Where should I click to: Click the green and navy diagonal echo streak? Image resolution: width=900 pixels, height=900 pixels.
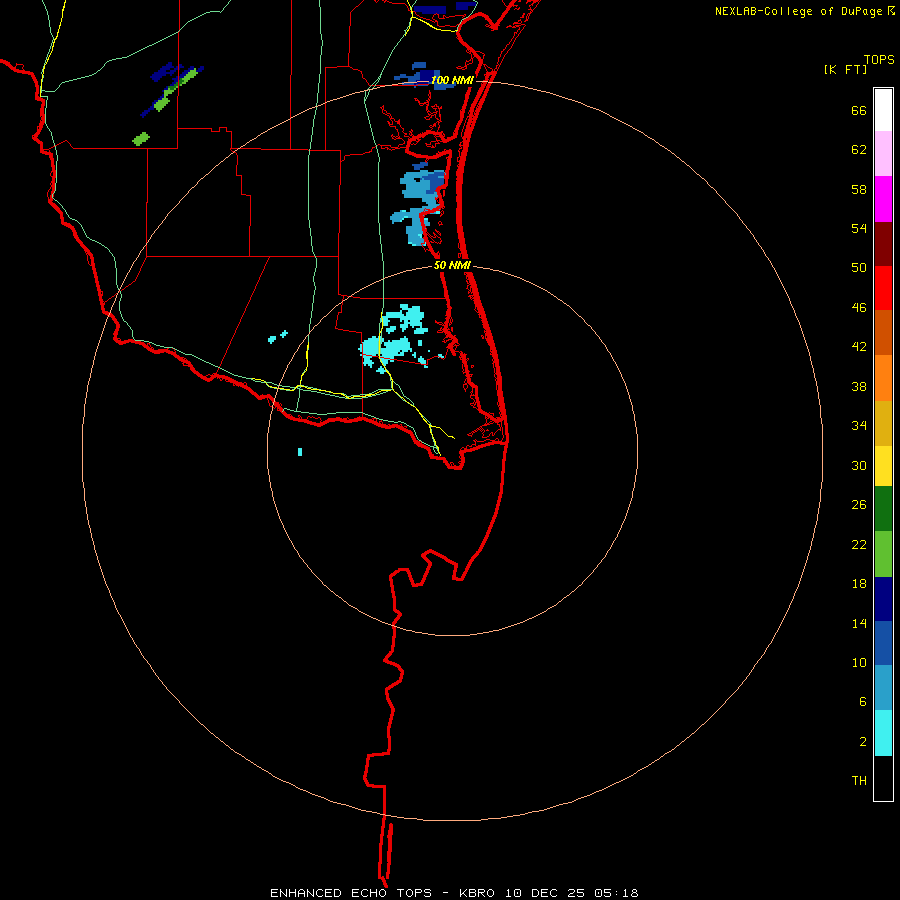[x=172, y=89]
